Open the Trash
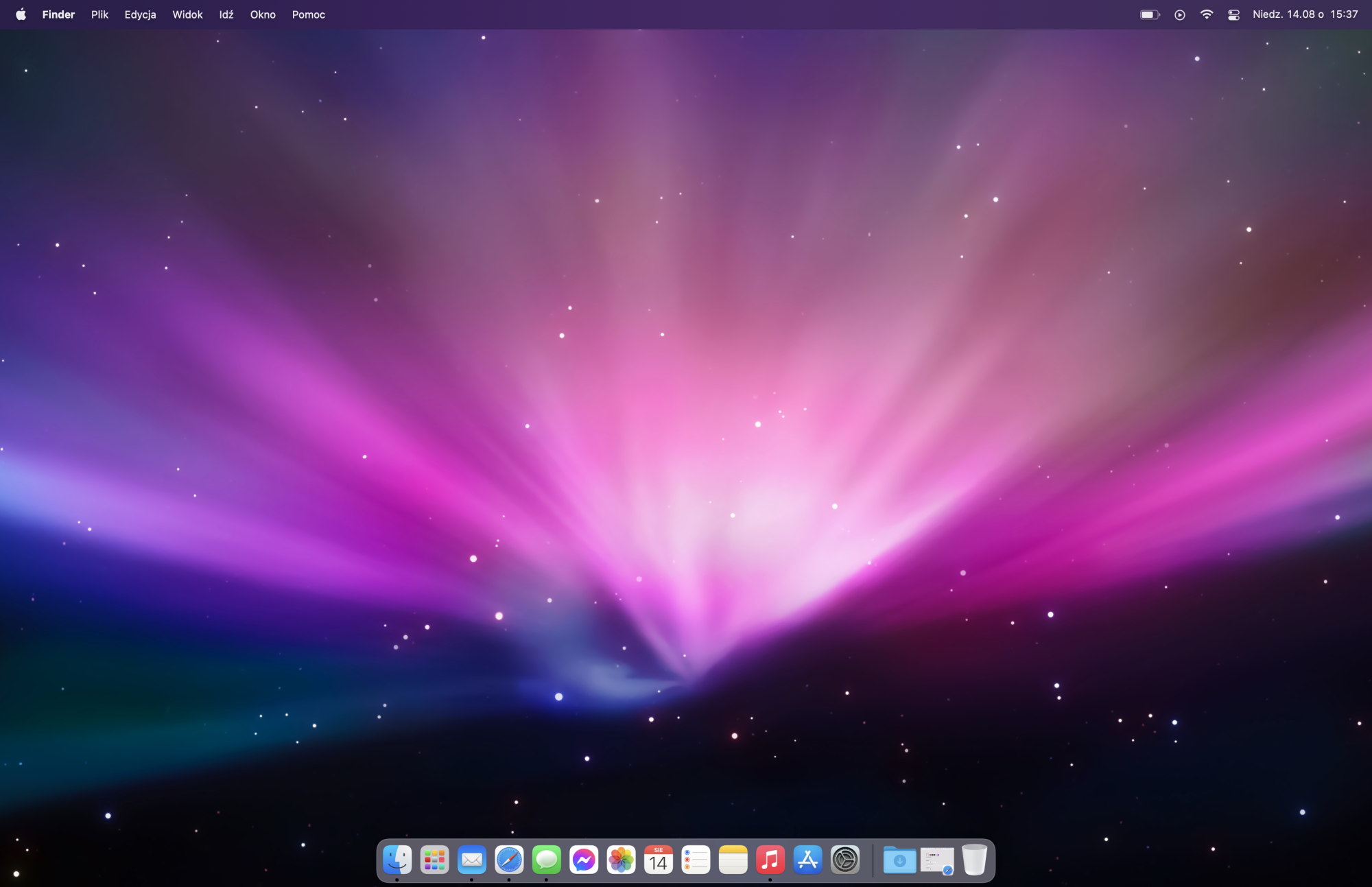This screenshot has height=887, width=1372. (974, 859)
